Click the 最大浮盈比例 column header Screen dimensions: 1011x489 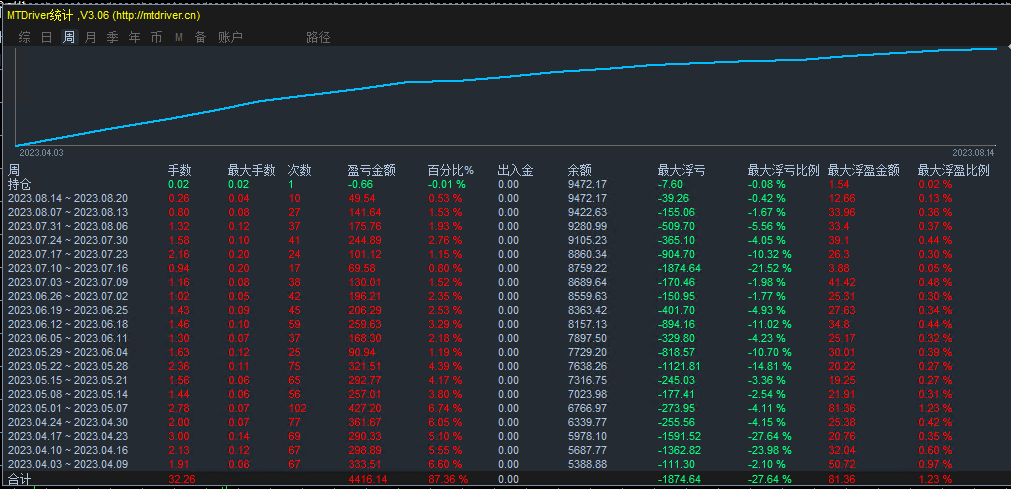(954, 170)
